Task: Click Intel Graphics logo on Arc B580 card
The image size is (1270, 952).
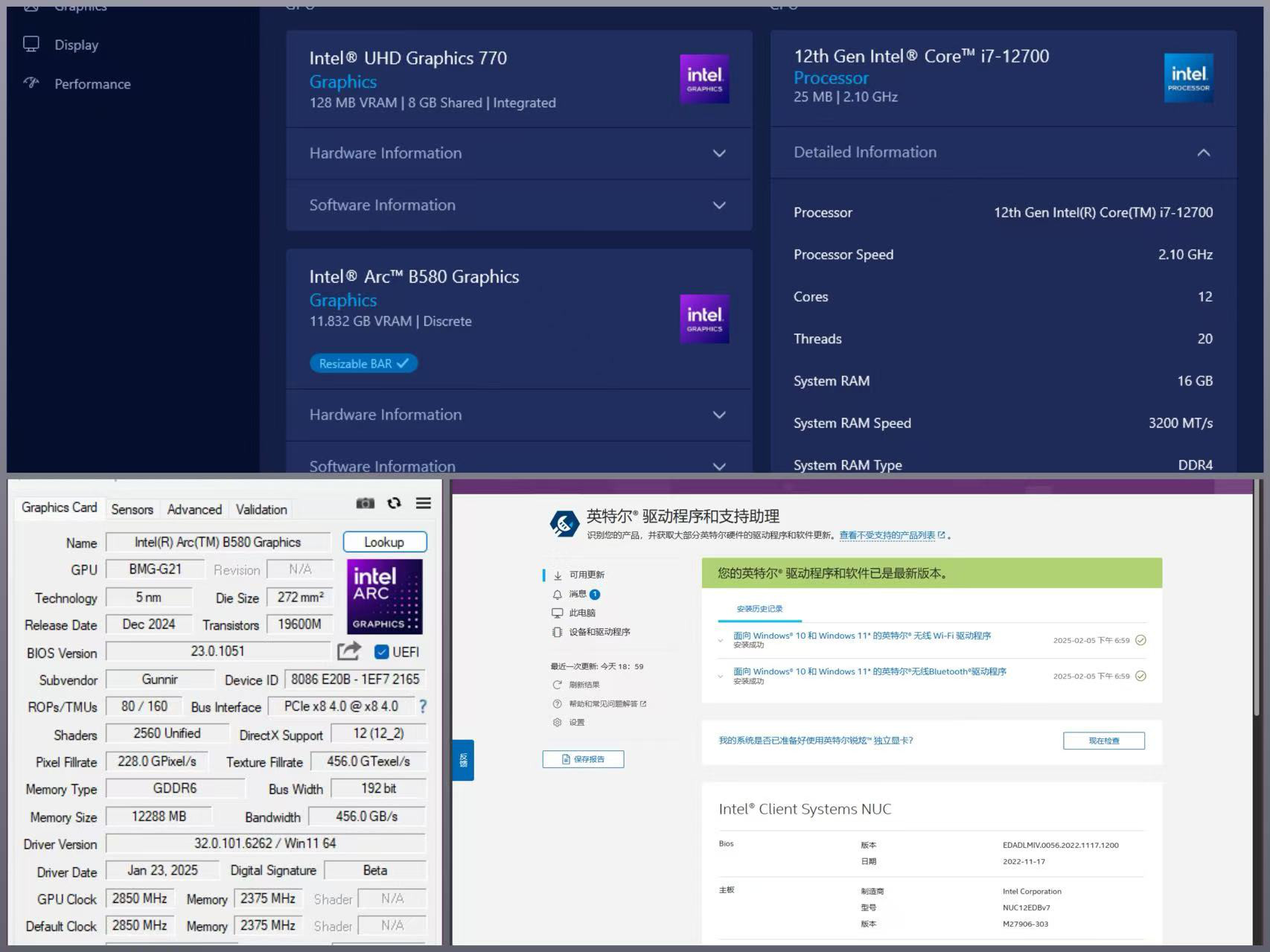Action: coord(704,319)
